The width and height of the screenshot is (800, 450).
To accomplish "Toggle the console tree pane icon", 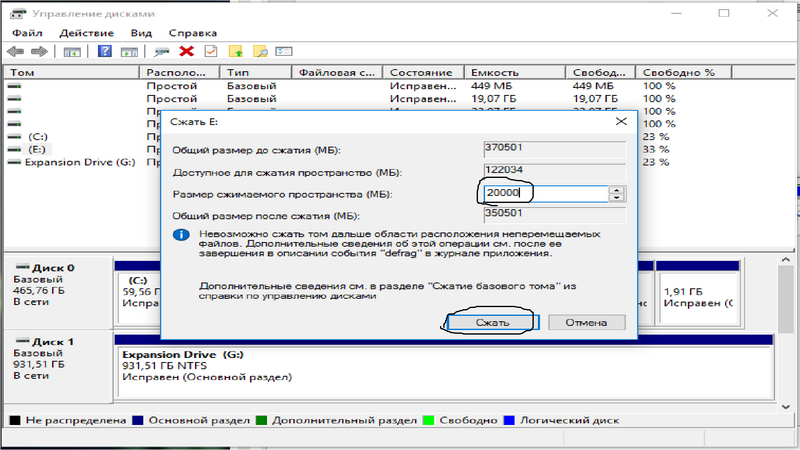I will pyautogui.click(x=71, y=52).
